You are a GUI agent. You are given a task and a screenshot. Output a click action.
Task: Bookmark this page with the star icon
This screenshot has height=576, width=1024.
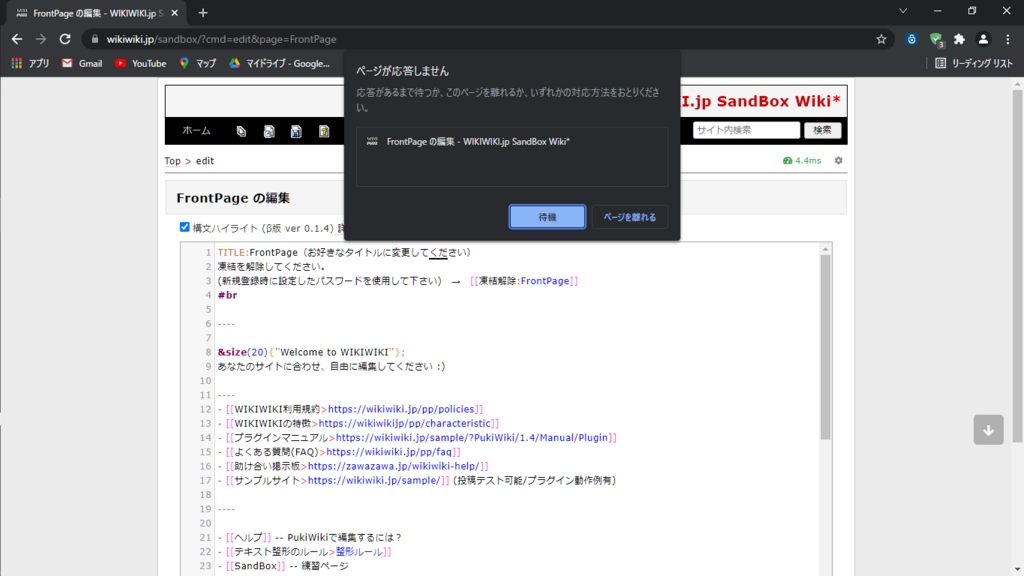click(881, 39)
